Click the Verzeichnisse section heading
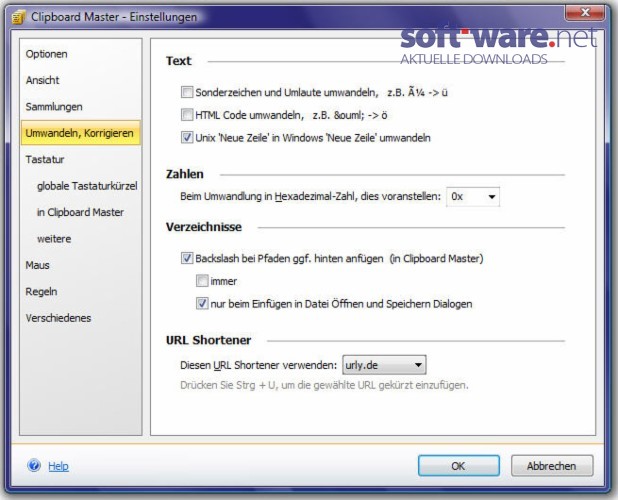Screen dimensions: 618x500 point(204,227)
